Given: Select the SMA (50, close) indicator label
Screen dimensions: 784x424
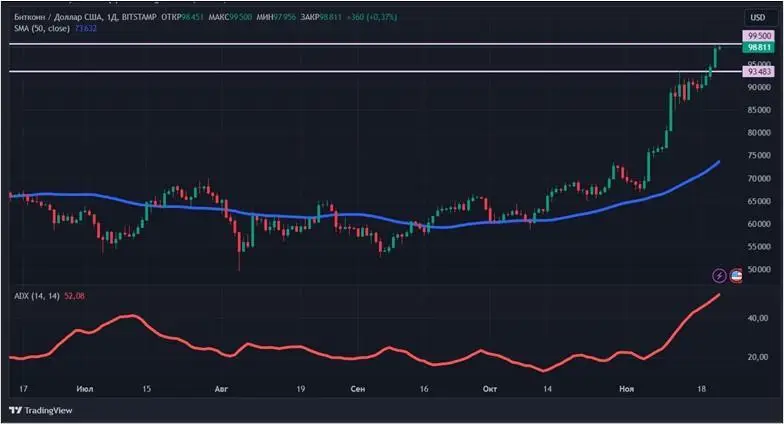Looking at the screenshot, I should coord(40,28).
